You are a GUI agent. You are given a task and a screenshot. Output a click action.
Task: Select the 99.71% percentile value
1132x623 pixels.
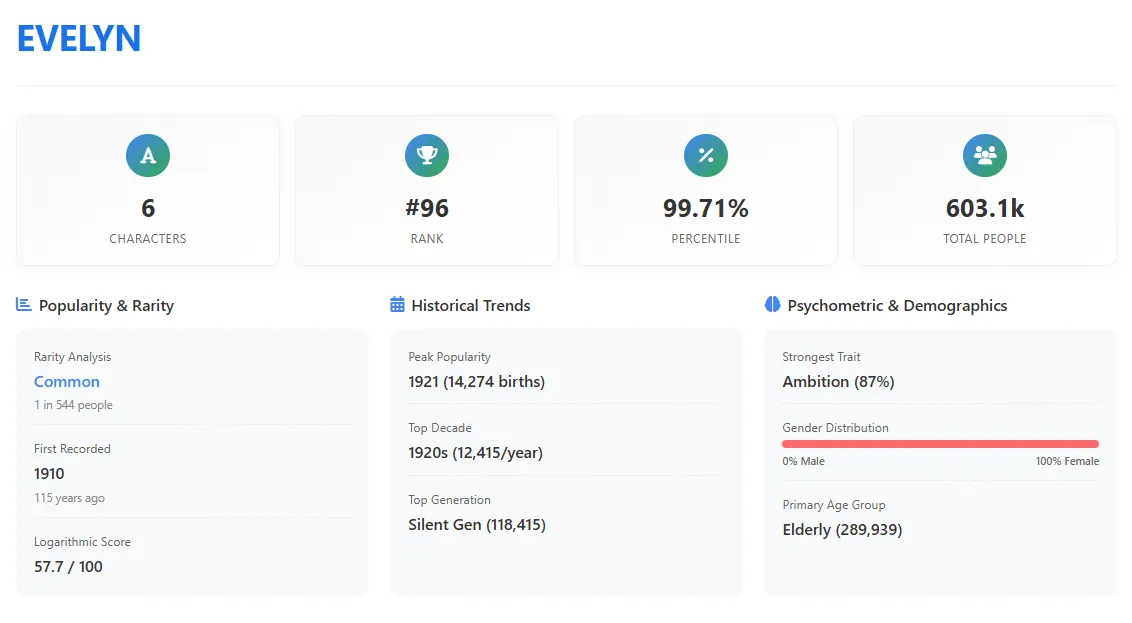pyautogui.click(x=706, y=208)
